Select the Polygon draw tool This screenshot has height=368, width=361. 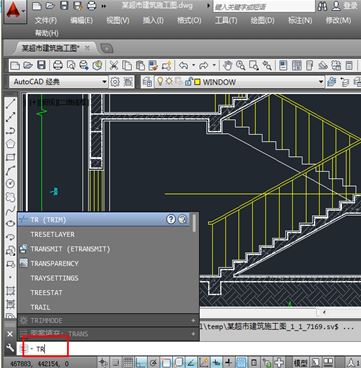(11, 144)
